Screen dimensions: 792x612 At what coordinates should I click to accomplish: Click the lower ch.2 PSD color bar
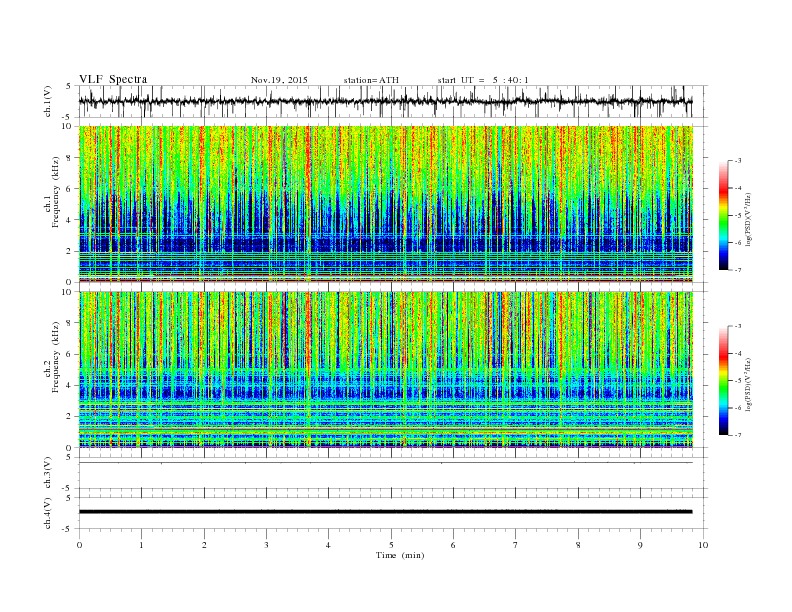723,381
